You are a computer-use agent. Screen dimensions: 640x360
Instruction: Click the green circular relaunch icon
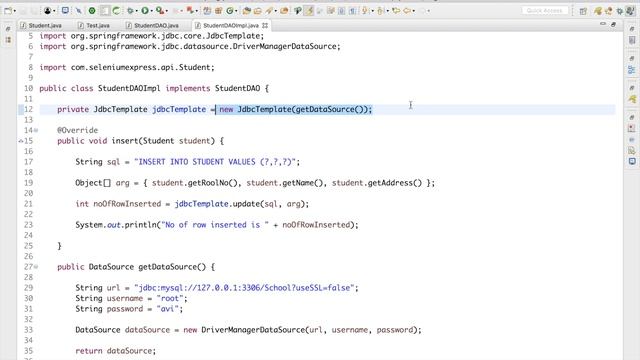[92, 11]
